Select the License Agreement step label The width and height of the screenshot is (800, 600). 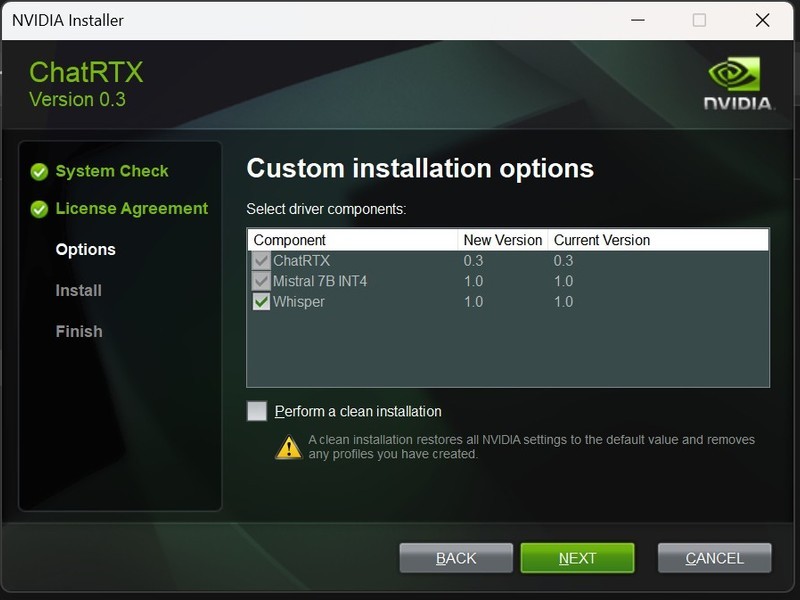132,209
